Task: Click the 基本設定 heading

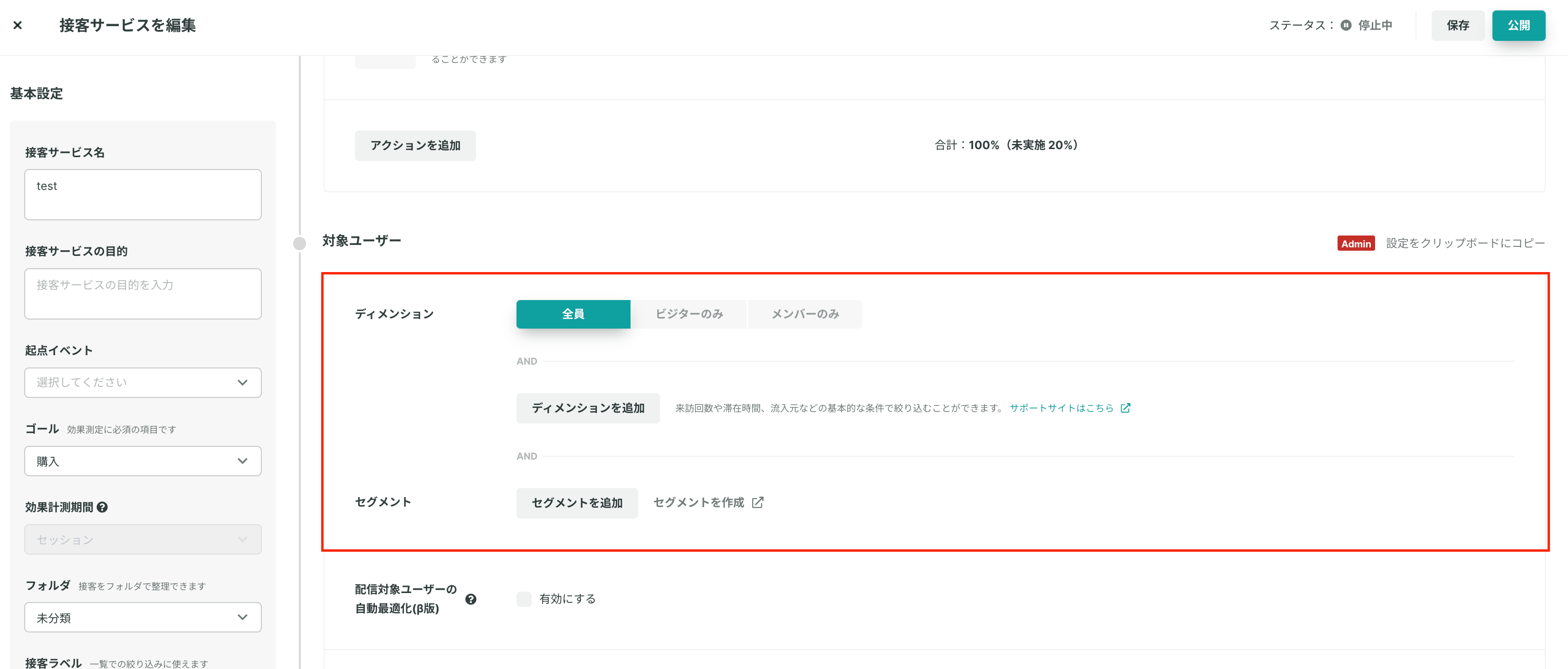Action: (37, 94)
